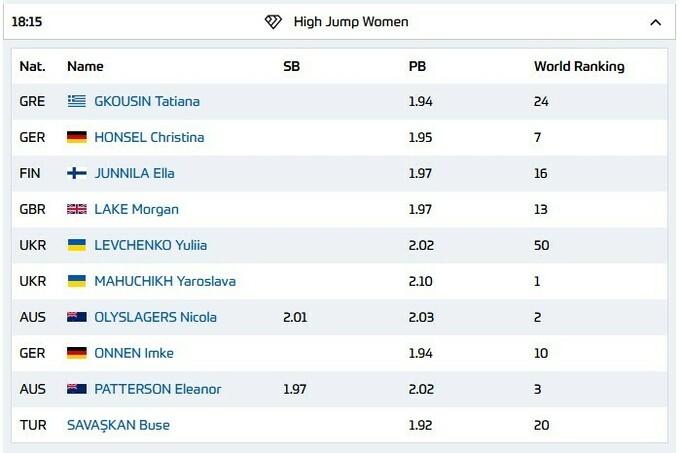
Task: Click the World Ranking column header
Action: 578,66
